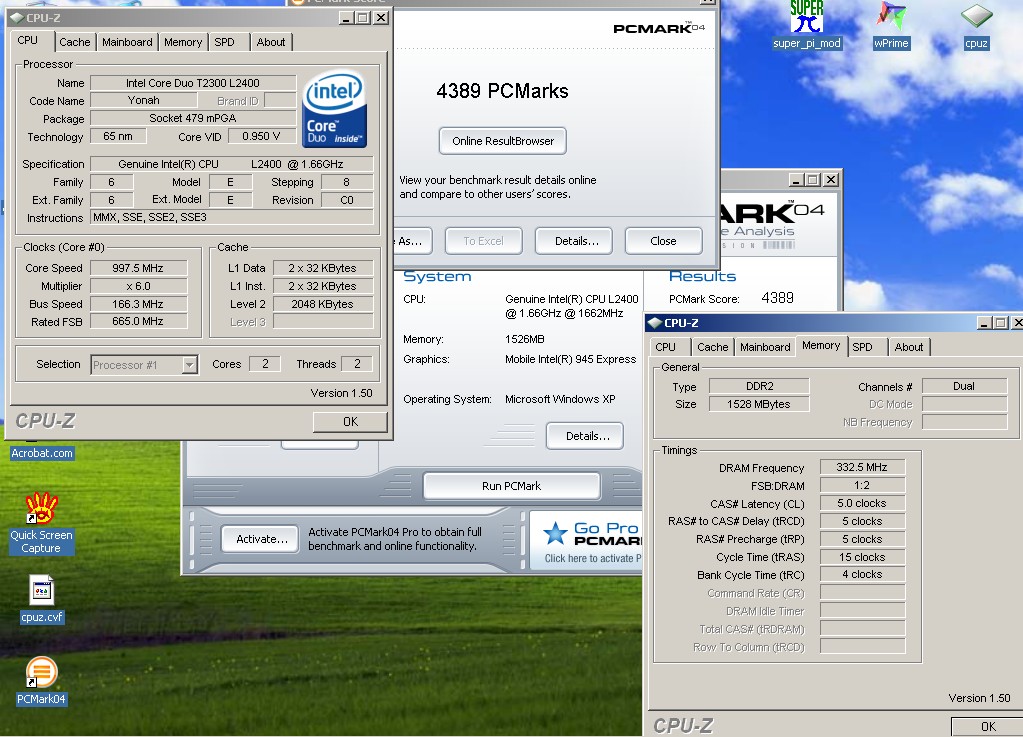Switch to Cache tab in left CPU-Z window

(74, 42)
